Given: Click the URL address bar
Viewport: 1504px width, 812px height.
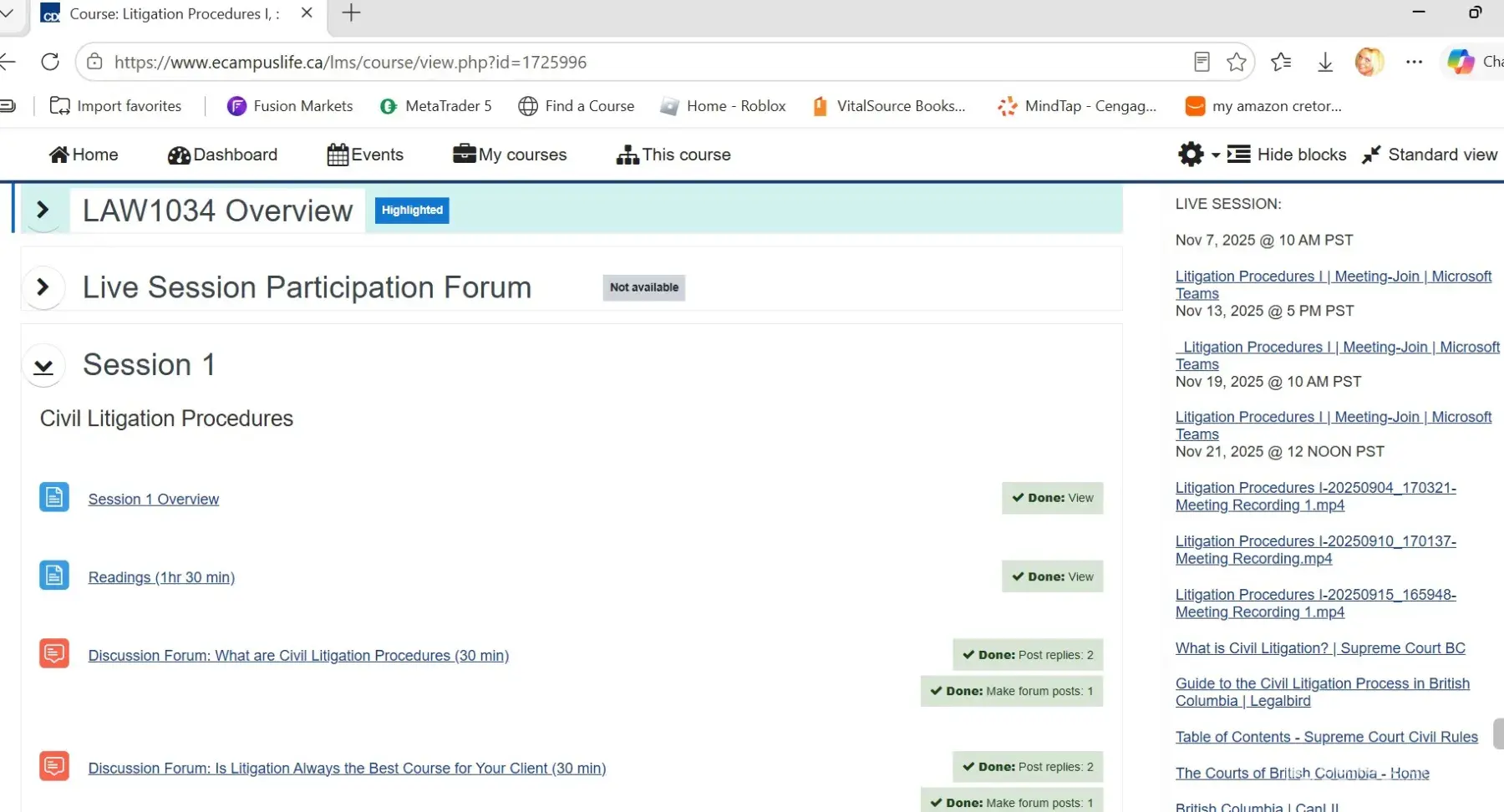Looking at the screenshot, I should pos(635,62).
